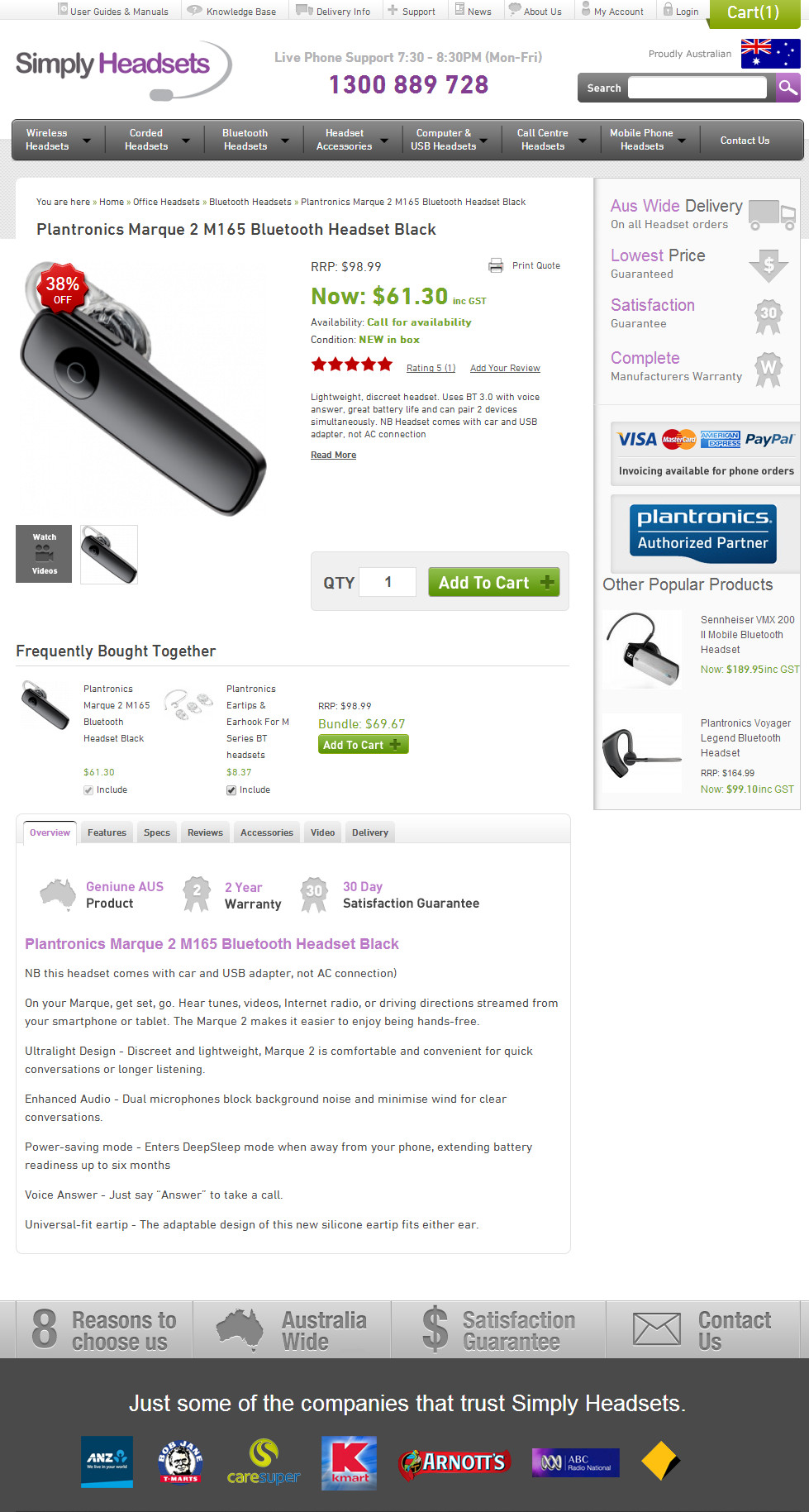
Task: Expand the Call Centre Headsets dropdown
Action: [583, 141]
